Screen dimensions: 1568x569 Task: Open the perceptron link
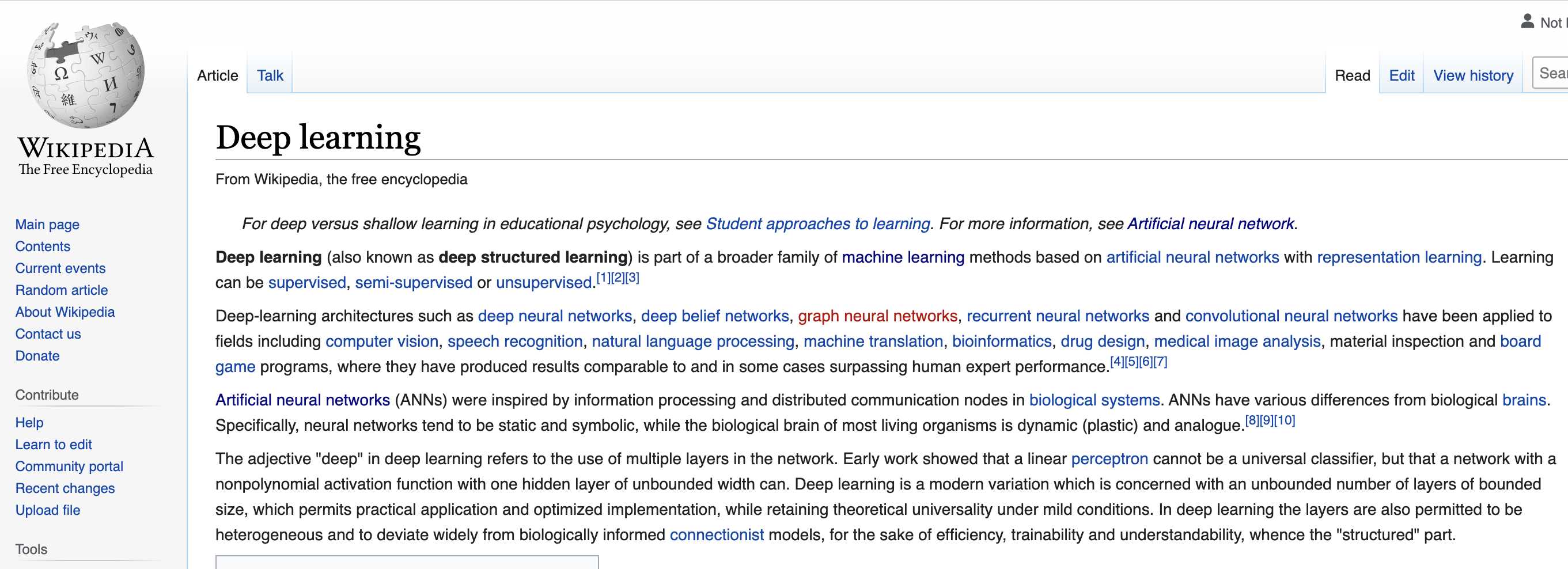(1109, 460)
